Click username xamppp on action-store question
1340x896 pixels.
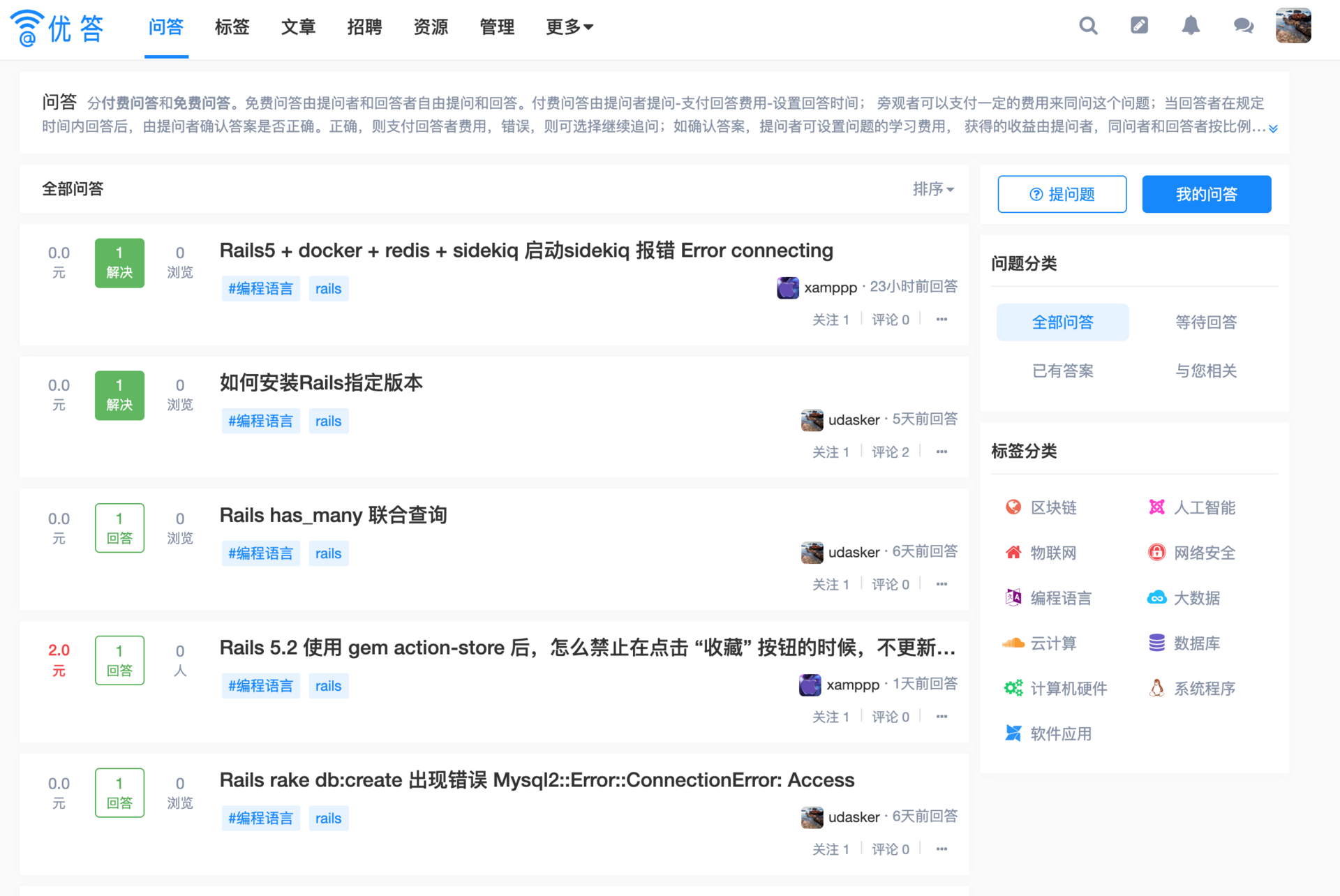853,685
